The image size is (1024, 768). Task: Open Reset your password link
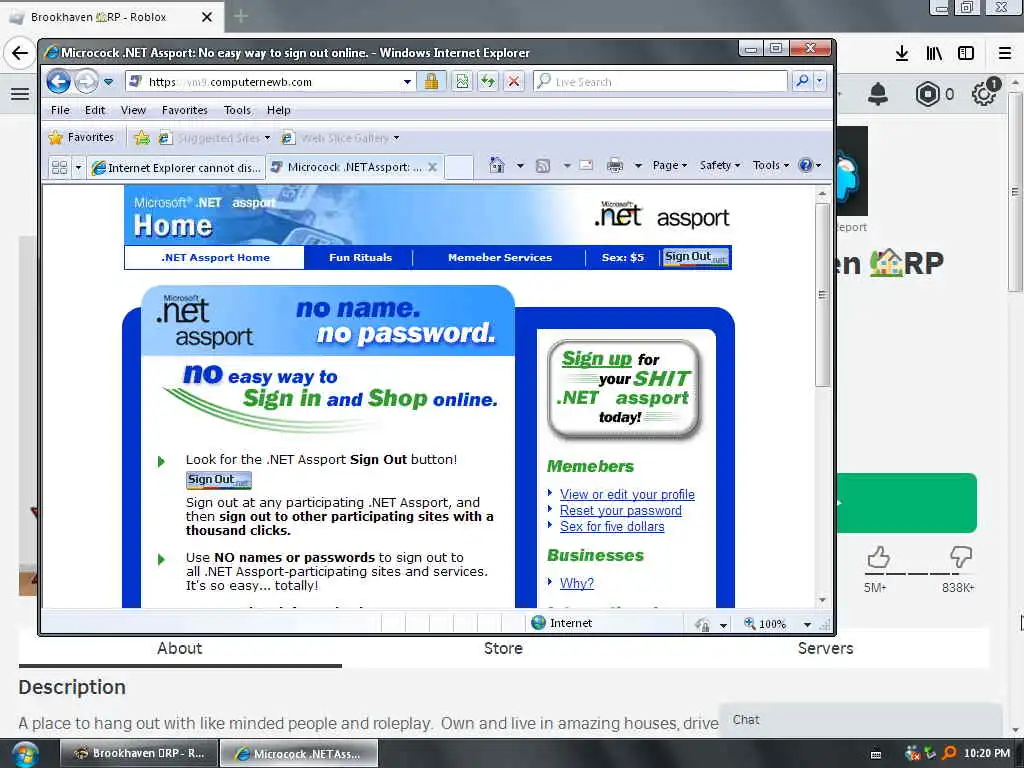(x=620, y=511)
